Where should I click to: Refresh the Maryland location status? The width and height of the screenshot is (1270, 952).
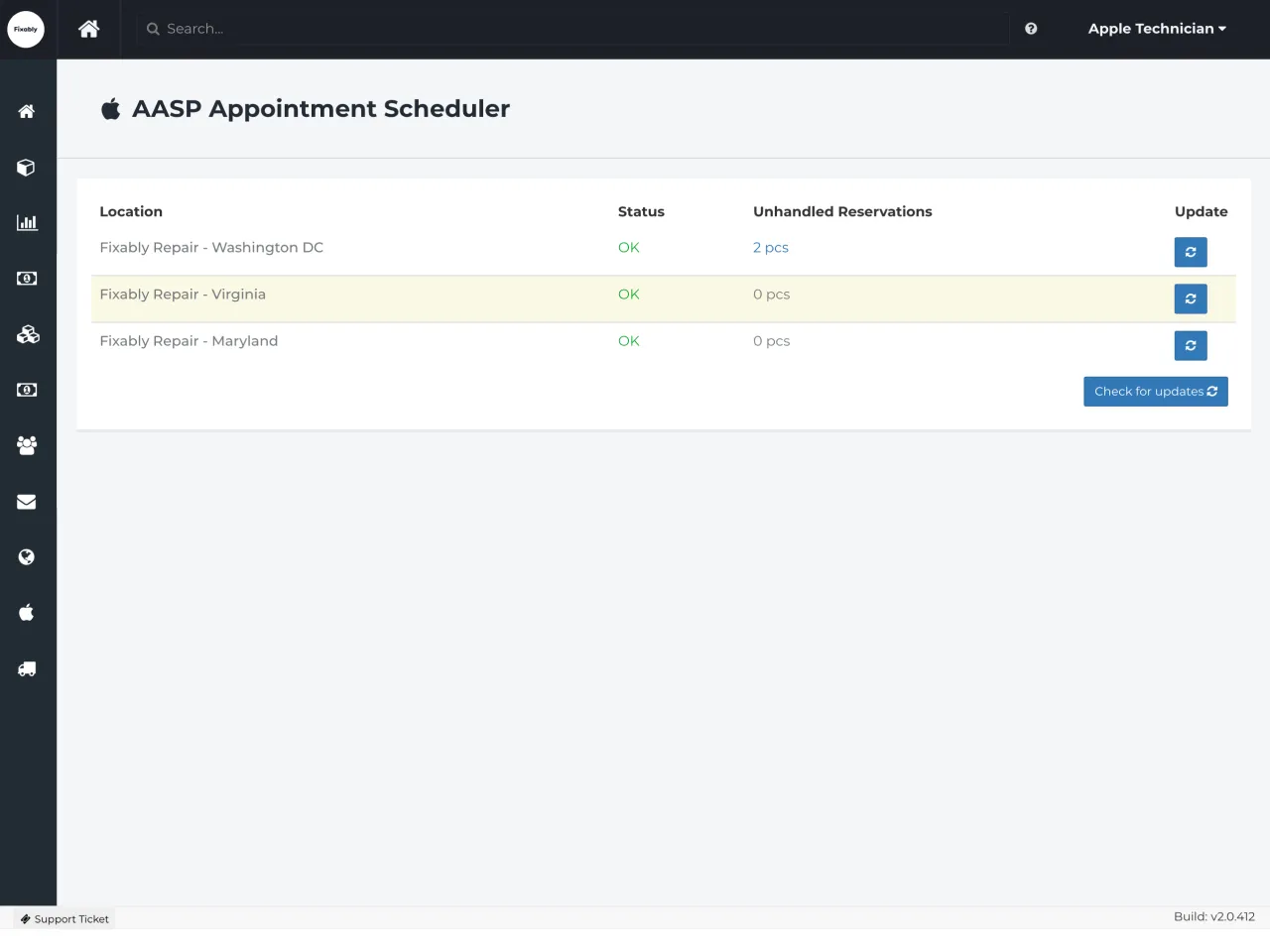pos(1190,345)
